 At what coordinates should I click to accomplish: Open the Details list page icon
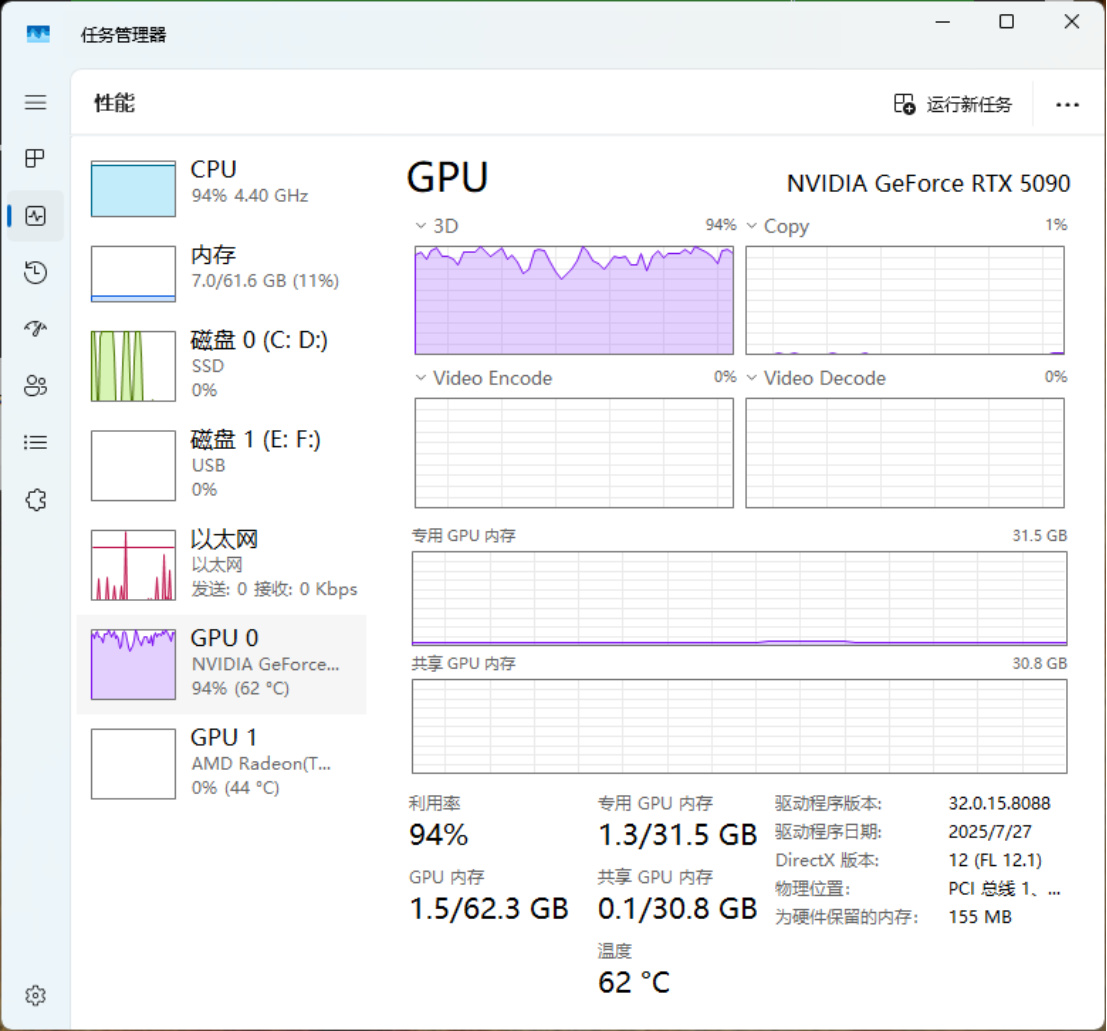point(36,442)
